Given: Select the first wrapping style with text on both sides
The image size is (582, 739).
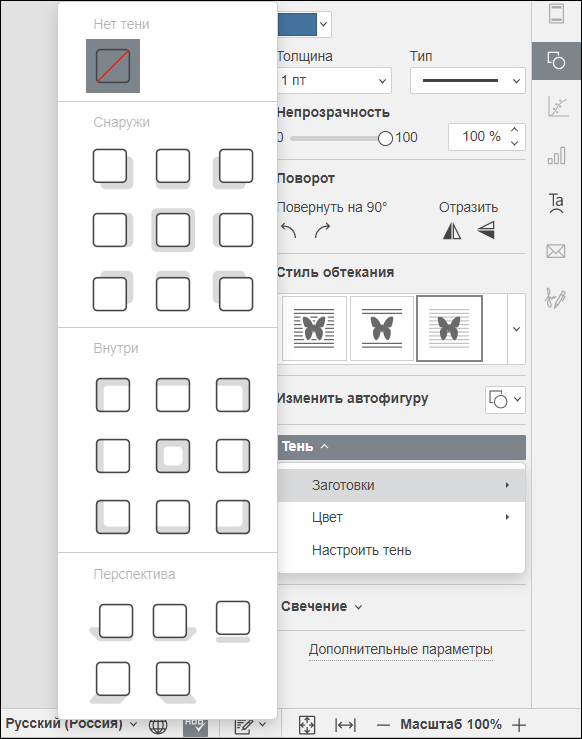Looking at the screenshot, I should tap(314, 328).
